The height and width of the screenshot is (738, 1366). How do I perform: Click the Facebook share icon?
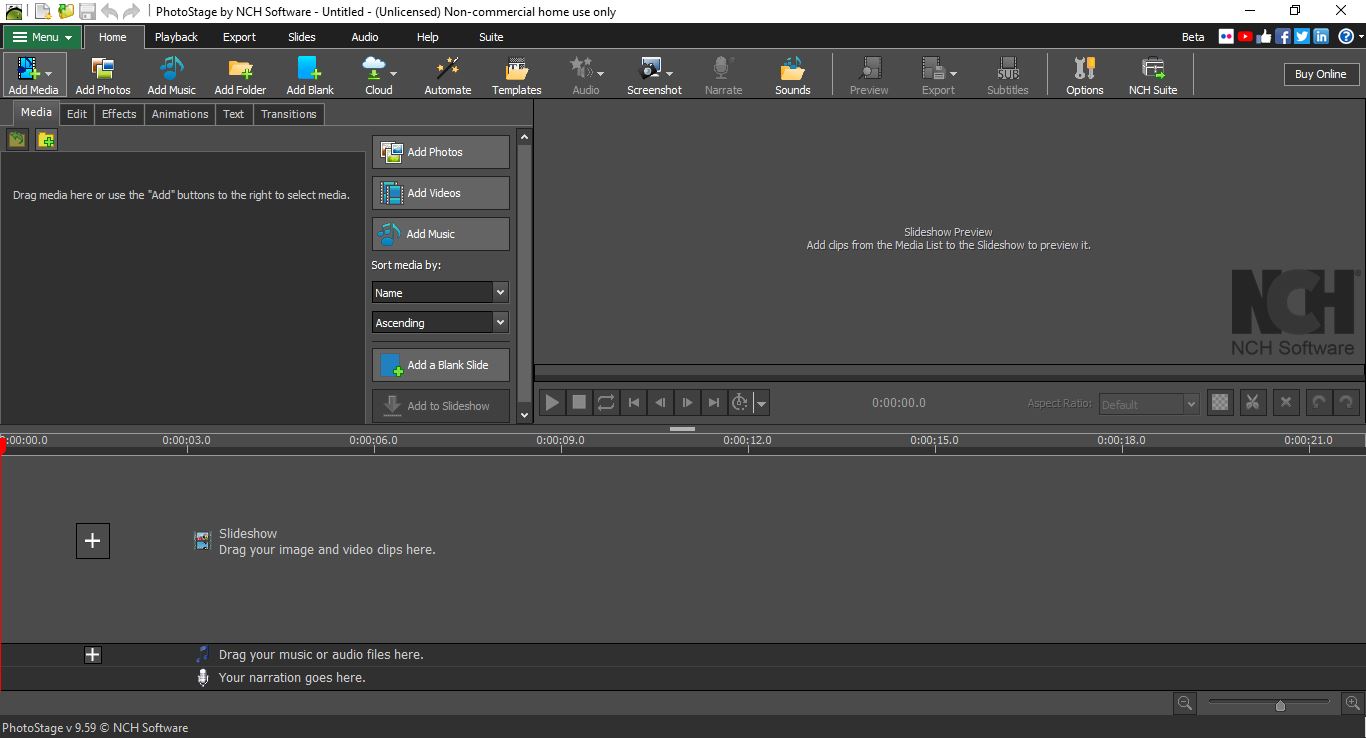coord(1283,37)
